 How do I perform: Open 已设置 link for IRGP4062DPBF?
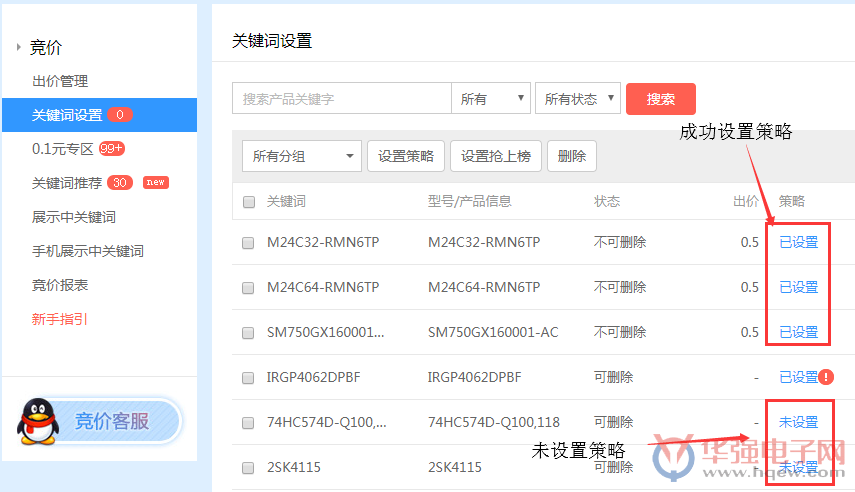799,377
